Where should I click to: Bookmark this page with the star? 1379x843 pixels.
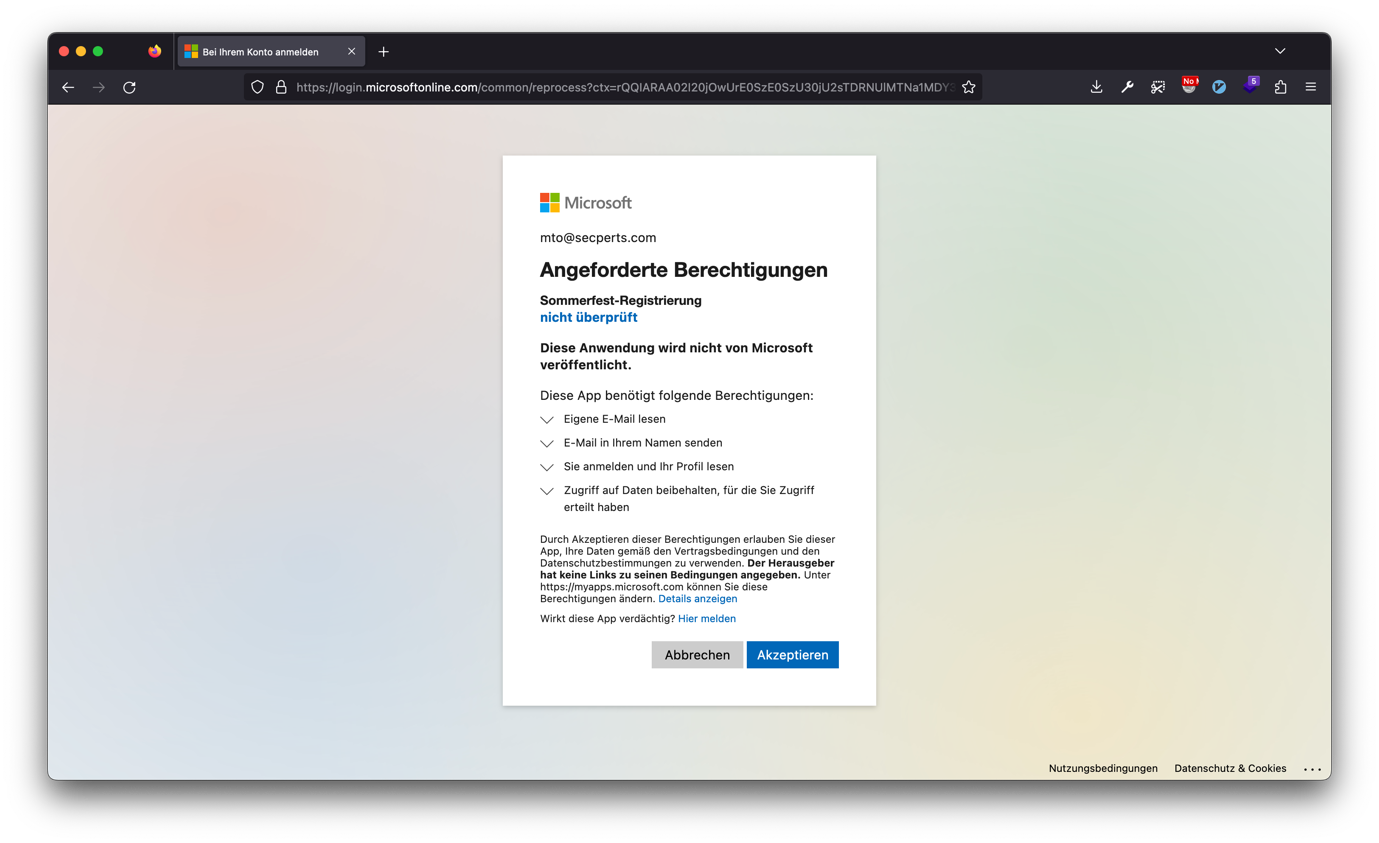pyautogui.click(x=968, y=88)
